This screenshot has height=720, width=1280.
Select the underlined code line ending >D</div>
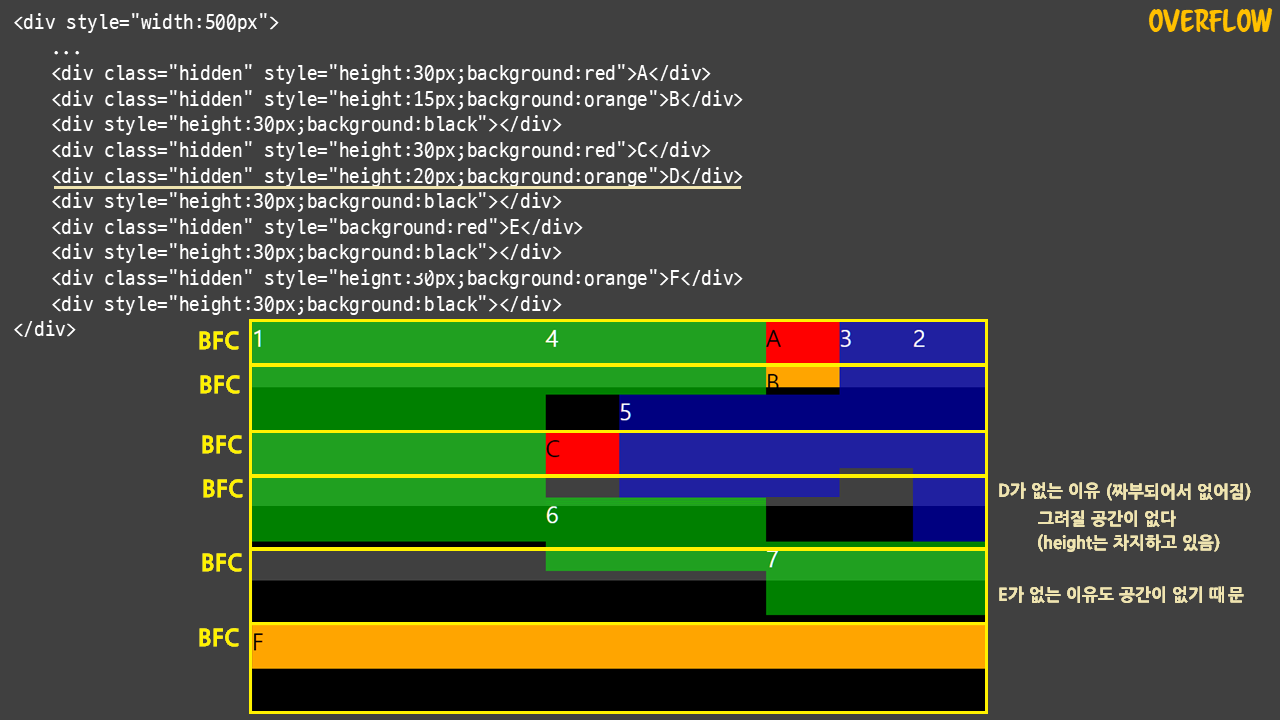[397, 176]
